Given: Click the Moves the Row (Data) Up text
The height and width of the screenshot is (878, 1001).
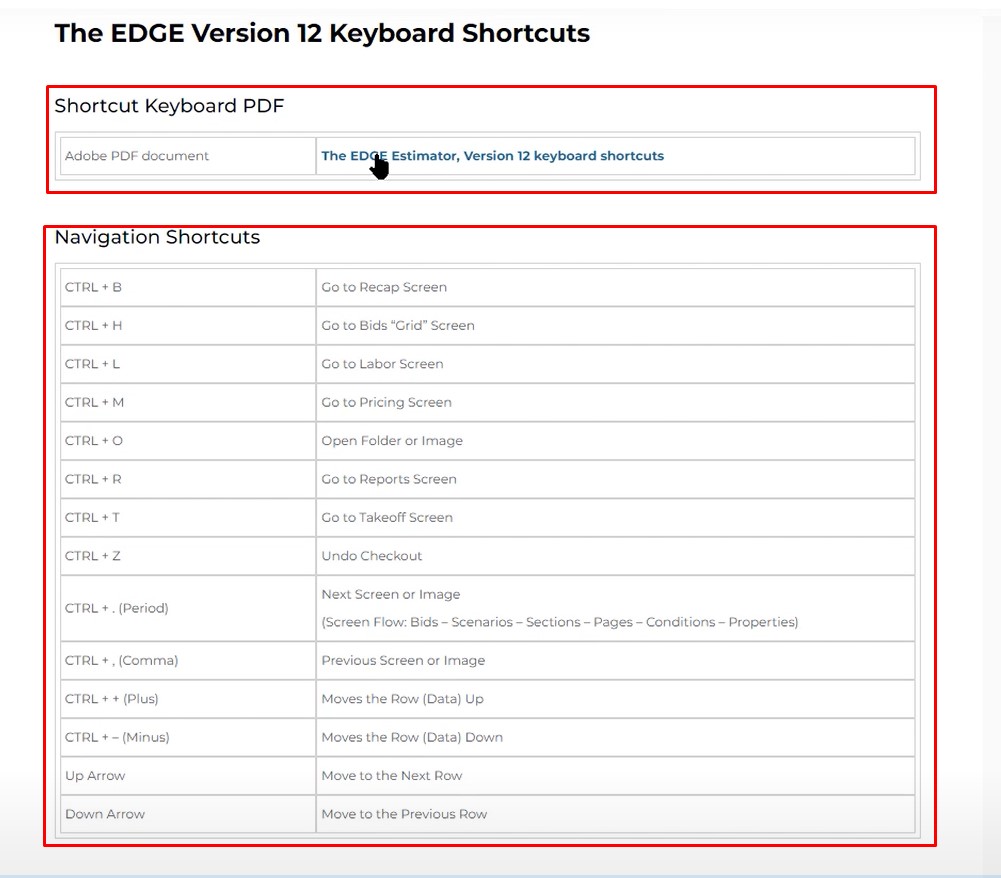Looking at the screenshot, I should [402, 699].
